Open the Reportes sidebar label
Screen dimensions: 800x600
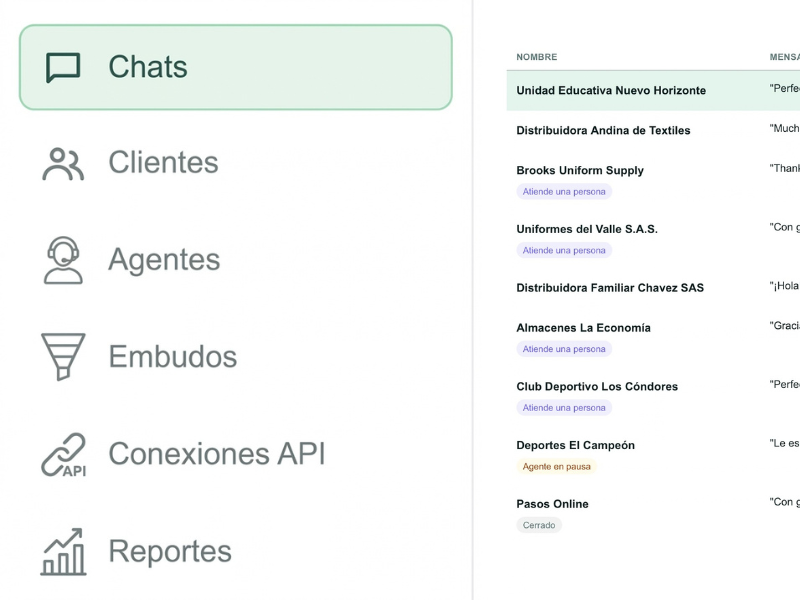[170, 551]
